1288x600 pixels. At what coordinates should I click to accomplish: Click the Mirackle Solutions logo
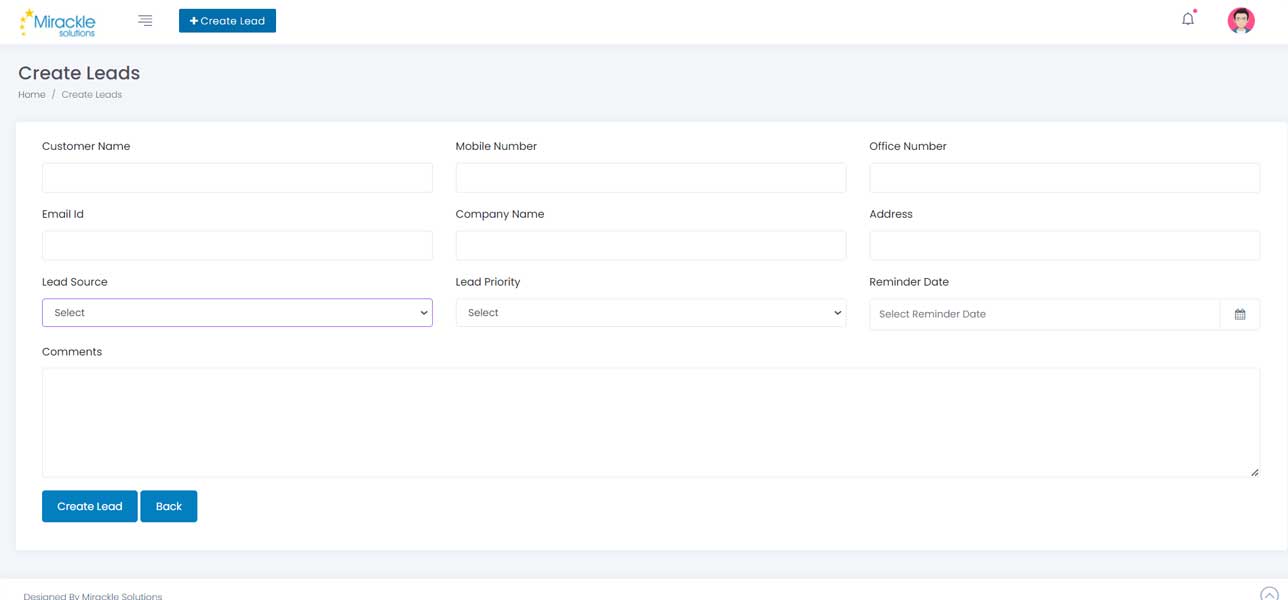(58, 22)
